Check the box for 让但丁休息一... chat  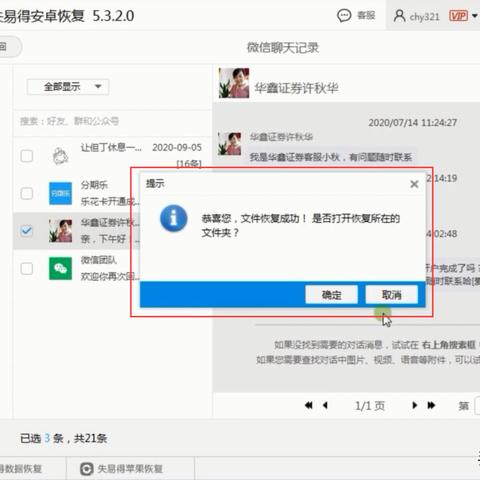point(27,156)
